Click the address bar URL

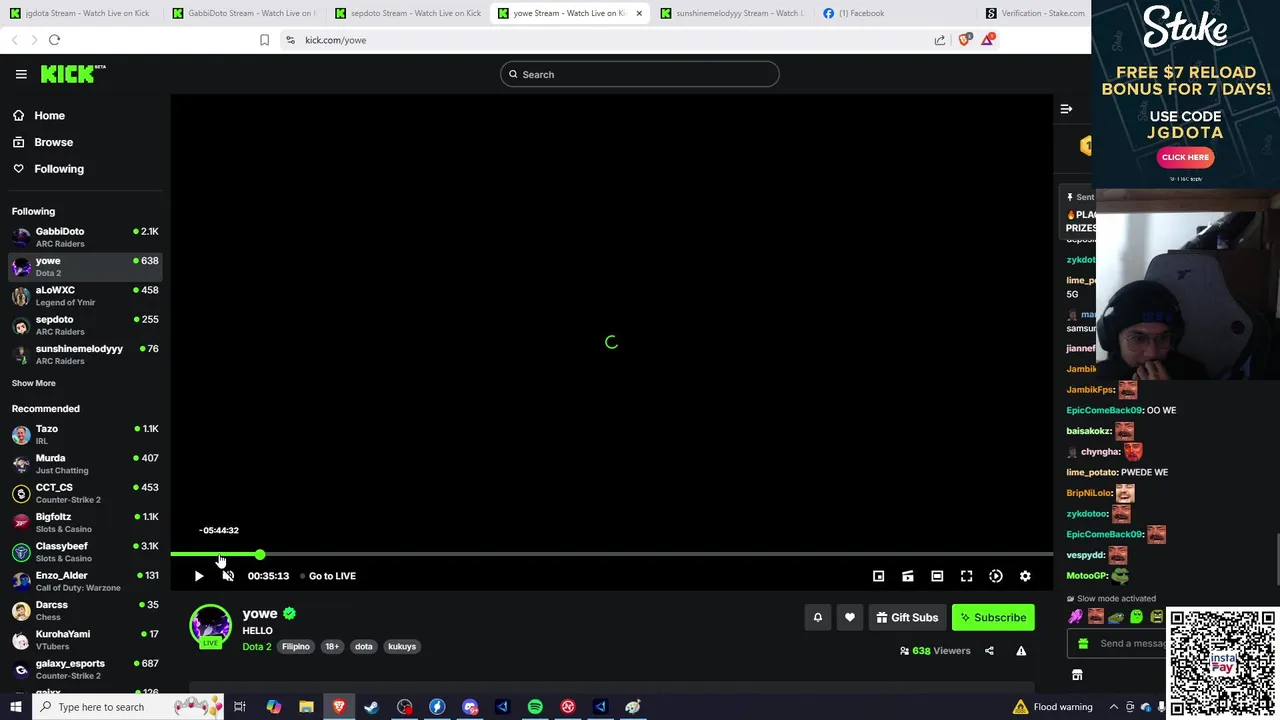click(x=336, y=40)
